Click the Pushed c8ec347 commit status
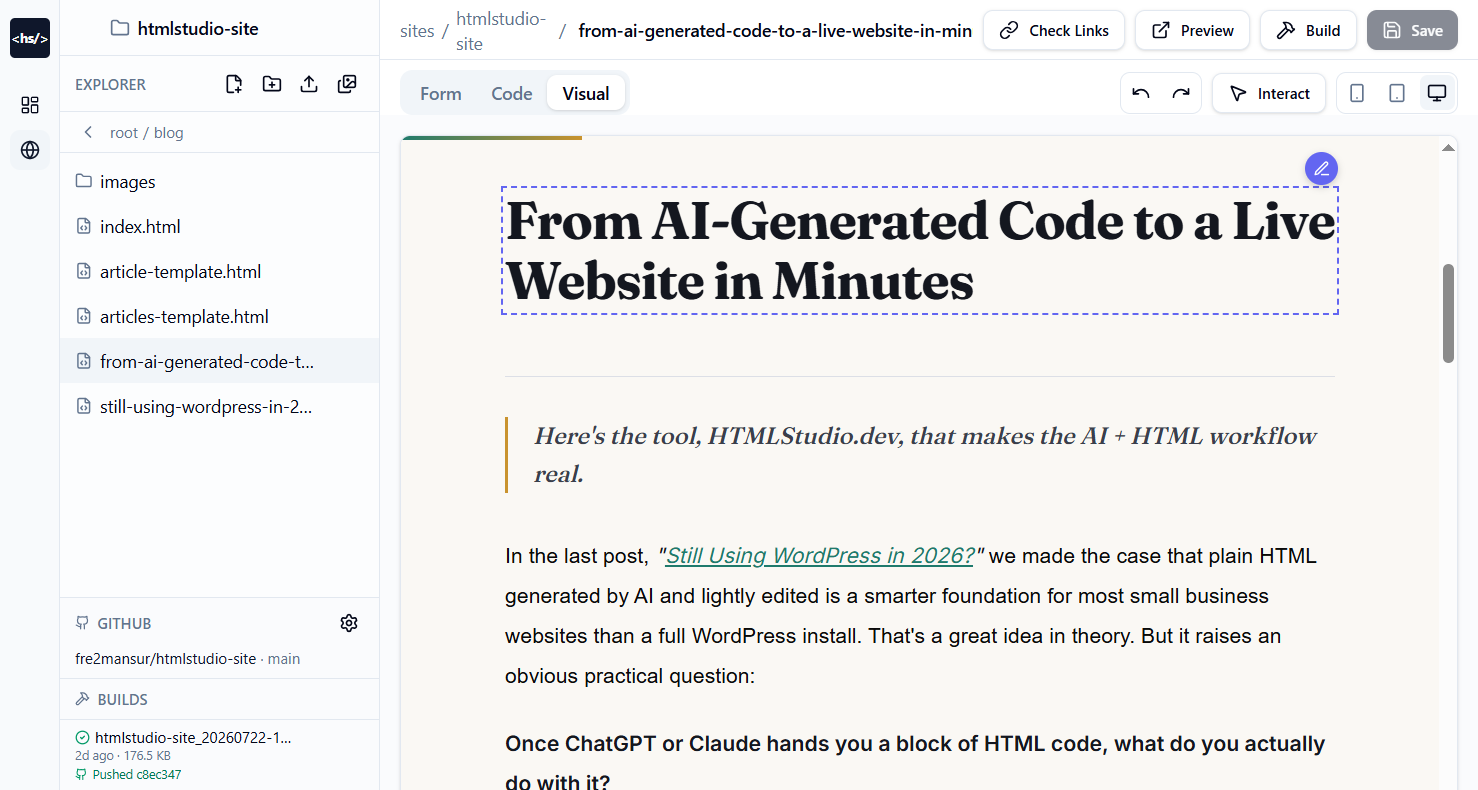1478x790 pixels. [128, 774]
